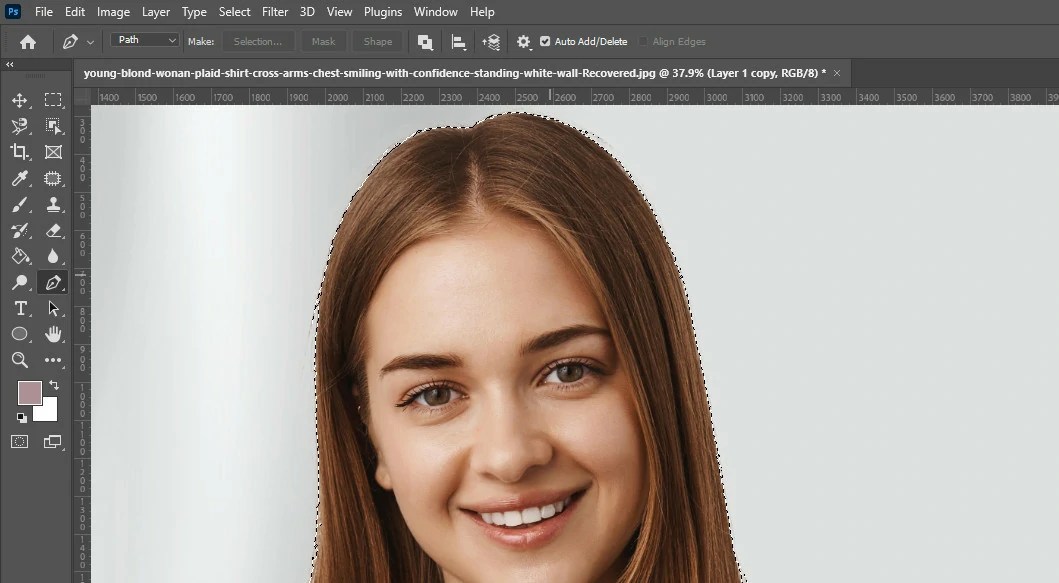
Task: Activate the Horizontal Type tool
Action: pos(20,308)
